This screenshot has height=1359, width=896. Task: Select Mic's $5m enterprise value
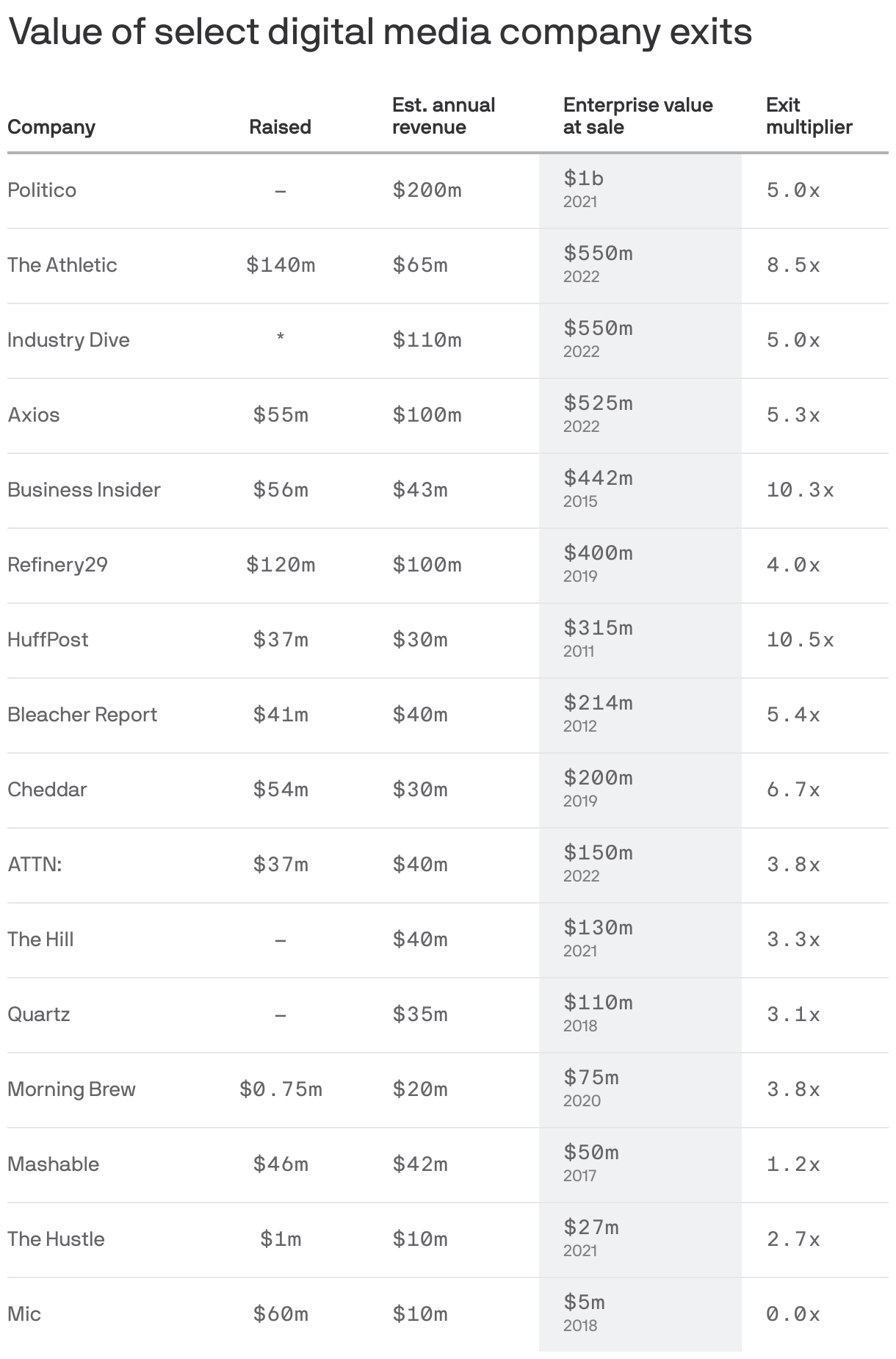(x=584, y=1302)
